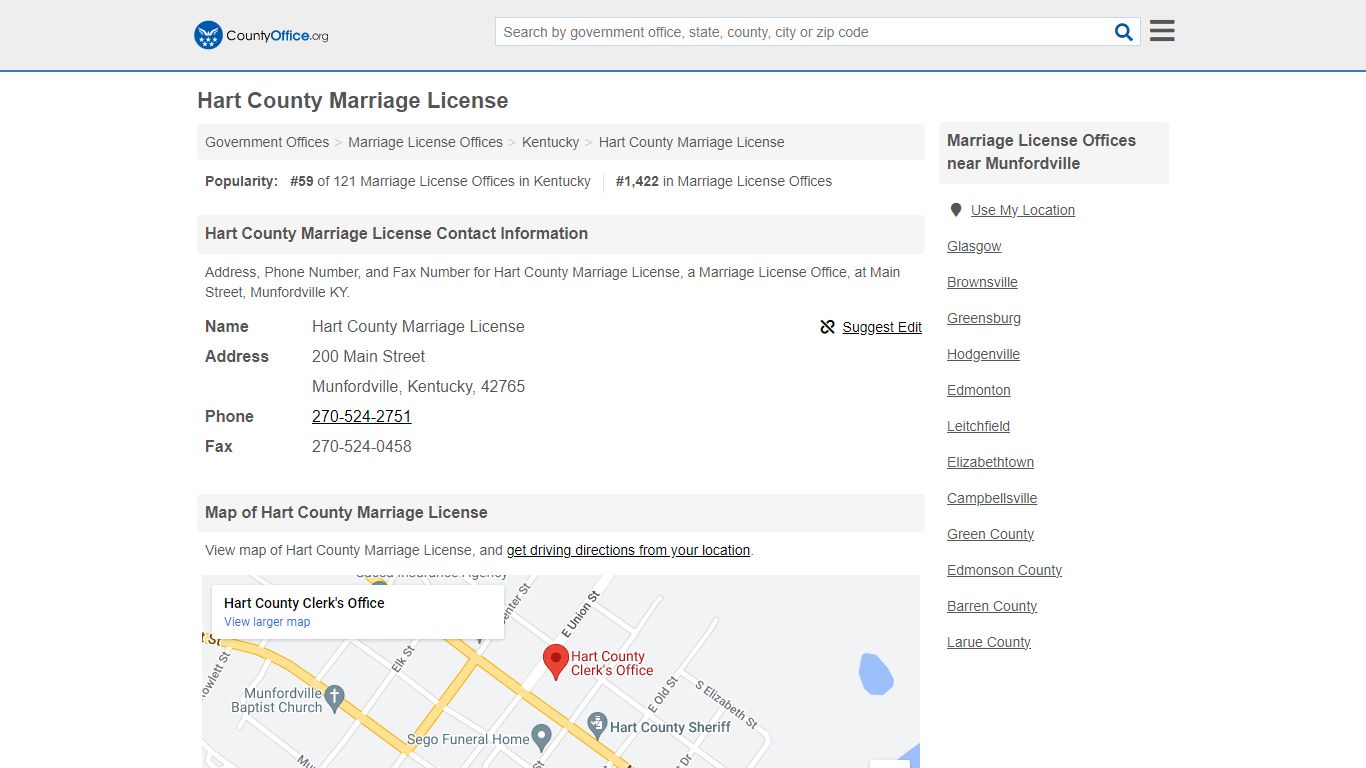Click Munfordville, Kentucky, 42765 text
The width and height of the screenshot is (1366, 768).
point(418,386)
